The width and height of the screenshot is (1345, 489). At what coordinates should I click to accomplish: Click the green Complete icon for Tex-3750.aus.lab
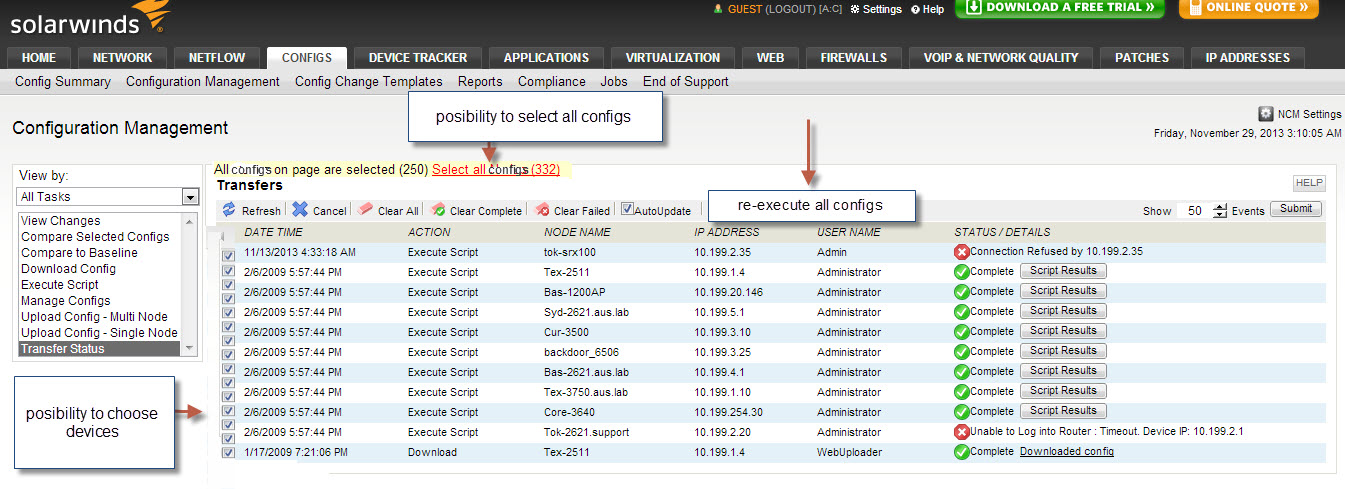(962, 392)
